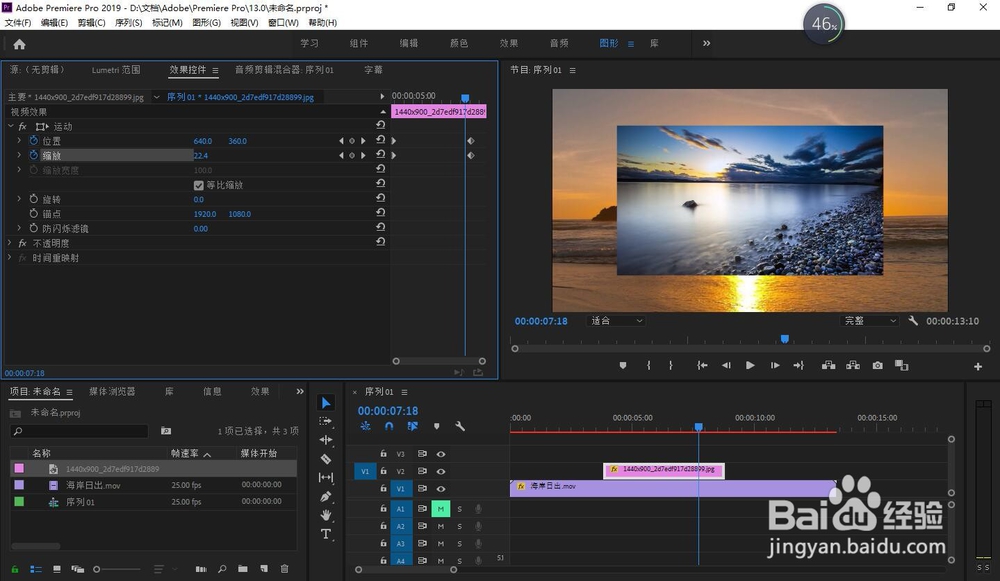Open the 适合 zoom level dropdown
This screenshot has width=1000, height=581.
tap(616, 321)
